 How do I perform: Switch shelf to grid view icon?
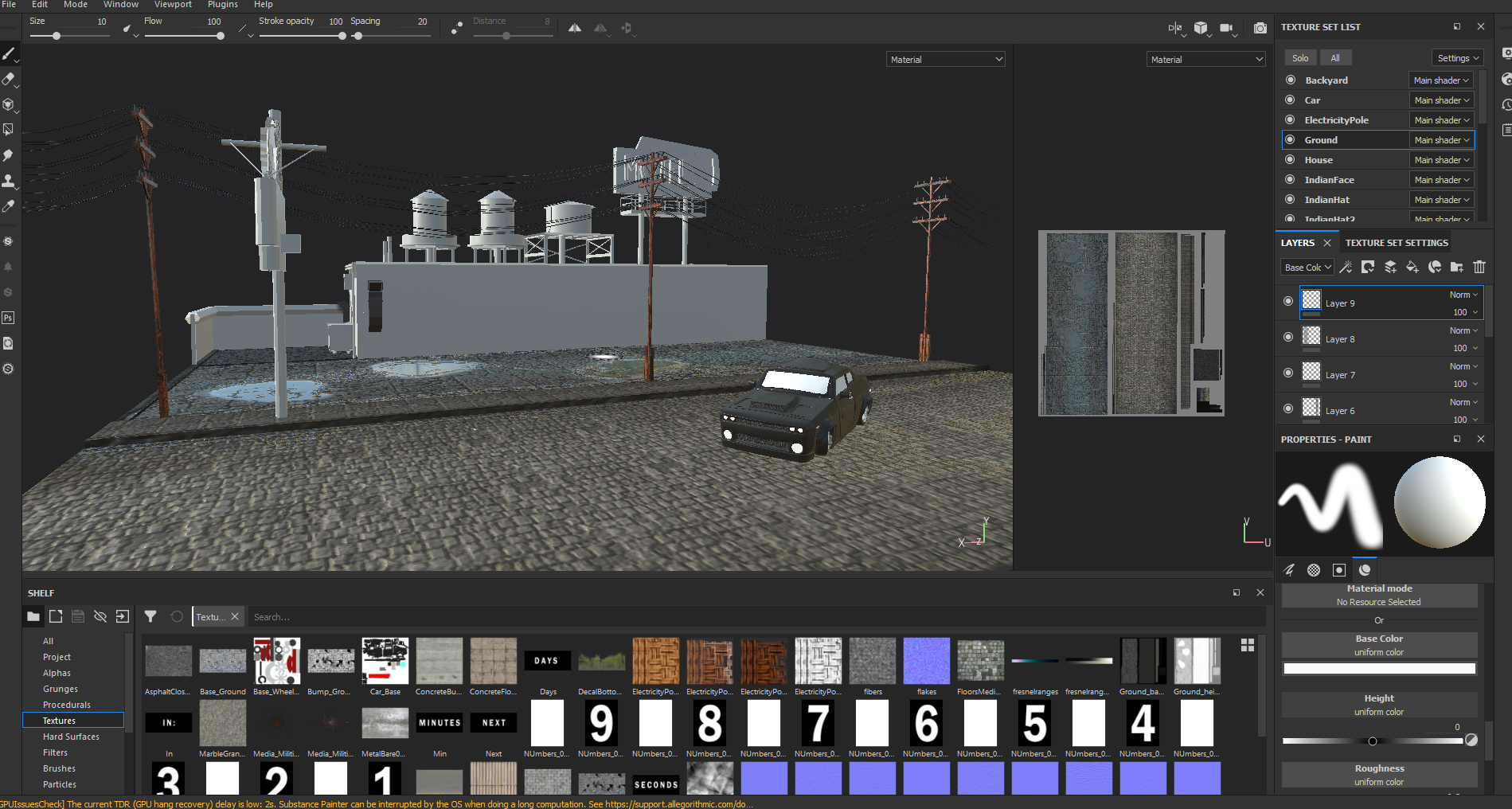(1248, 645)
